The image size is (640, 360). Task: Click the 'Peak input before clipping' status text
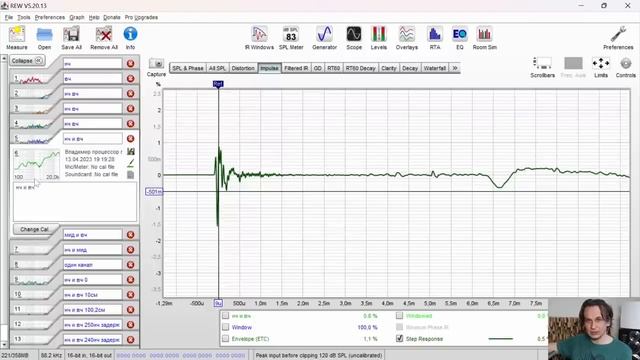(319, 356)
